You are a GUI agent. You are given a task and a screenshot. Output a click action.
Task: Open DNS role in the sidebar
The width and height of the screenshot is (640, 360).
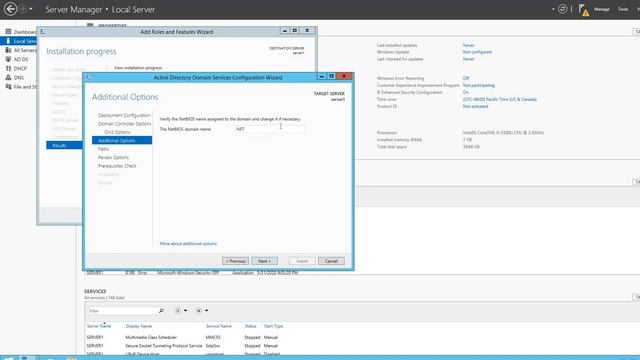(18, 78)
